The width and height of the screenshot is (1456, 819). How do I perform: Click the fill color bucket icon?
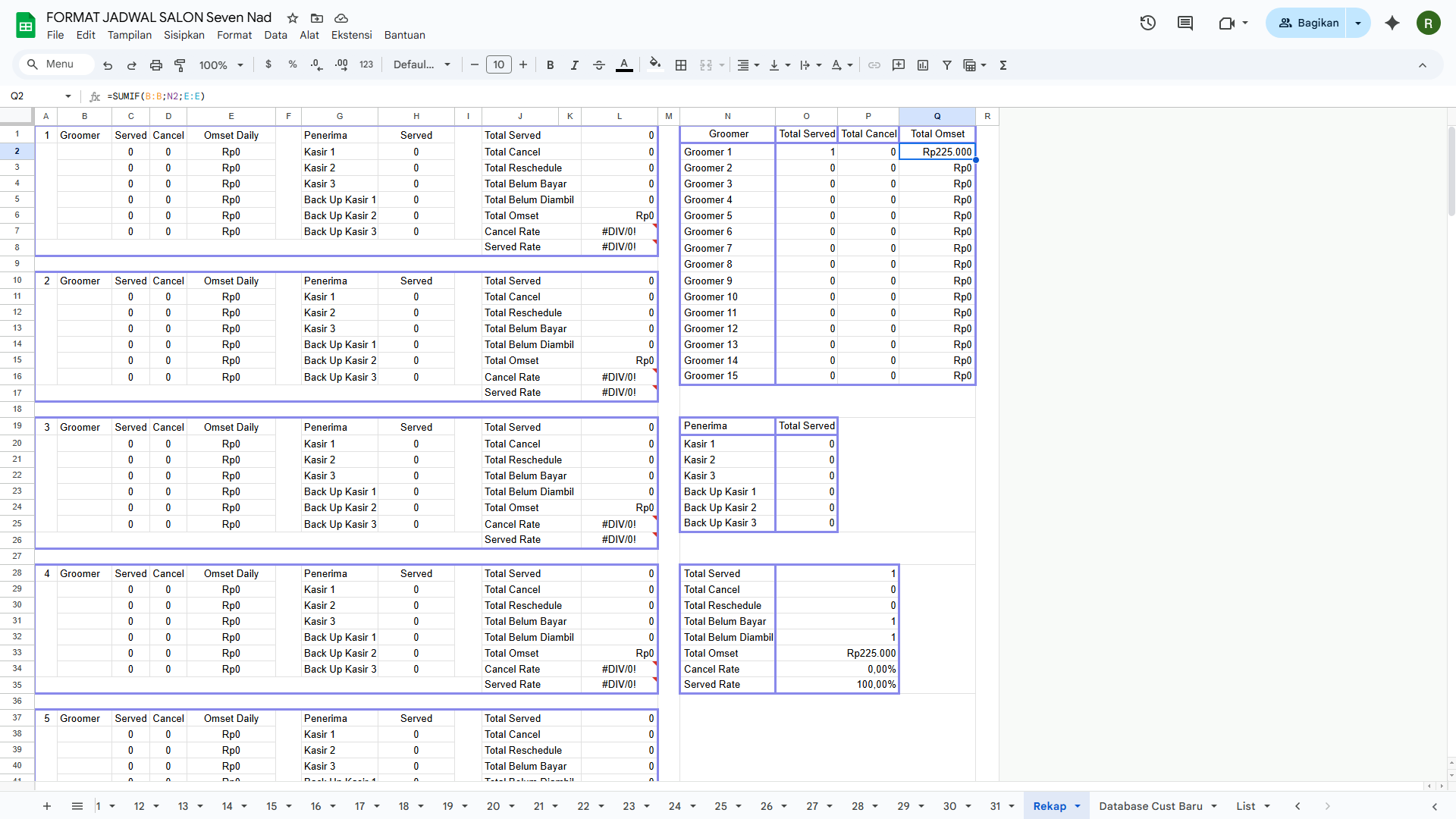(655, 64)
